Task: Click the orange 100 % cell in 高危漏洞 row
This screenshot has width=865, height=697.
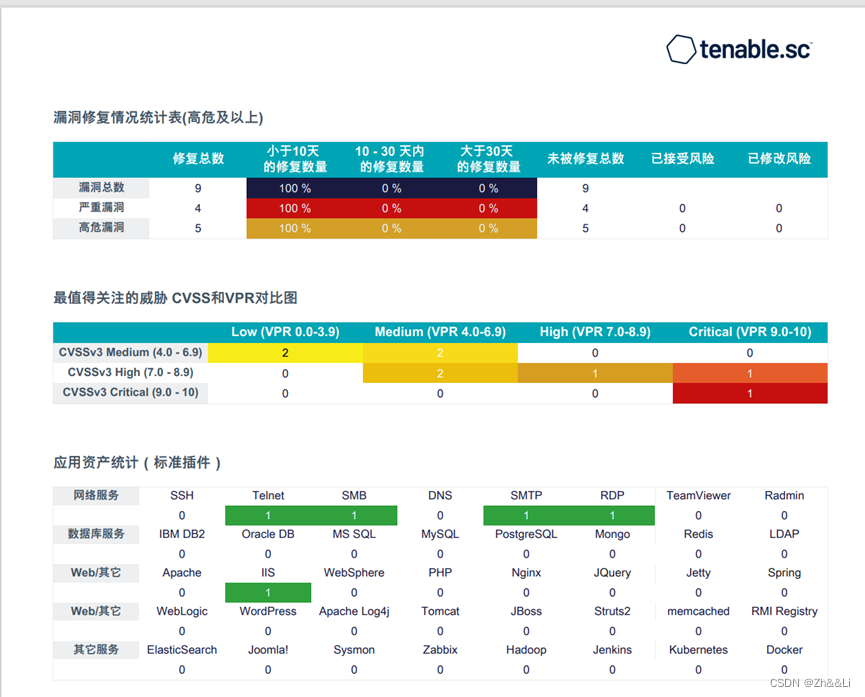Action: [295, 228]
